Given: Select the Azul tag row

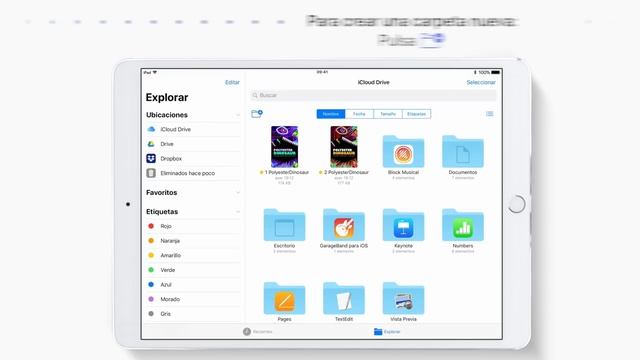Looking at the screenshot, I should coord(193,284).
